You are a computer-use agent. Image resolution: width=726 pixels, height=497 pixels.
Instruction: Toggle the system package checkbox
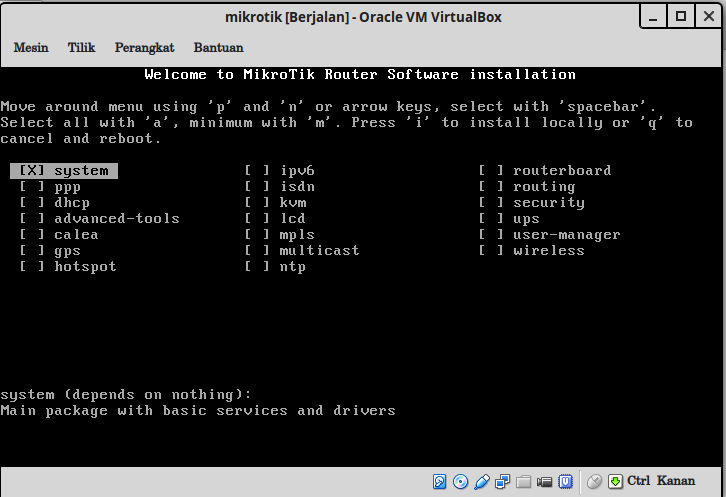coord(31,170)
